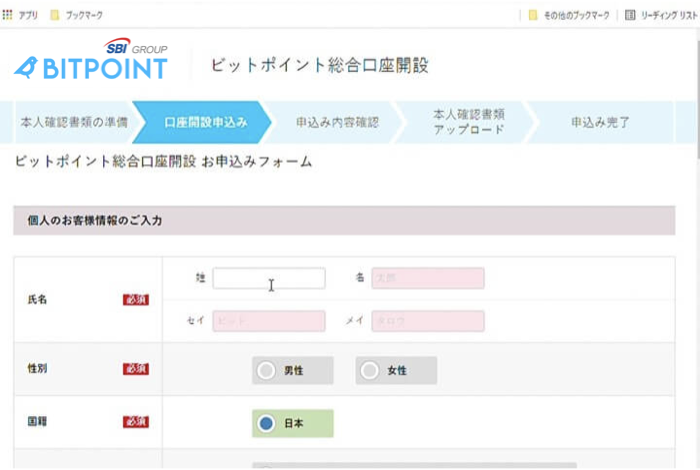Jump to the 申込み完了 step
Screen dimensions: 700x470
(x=600, y=123)
